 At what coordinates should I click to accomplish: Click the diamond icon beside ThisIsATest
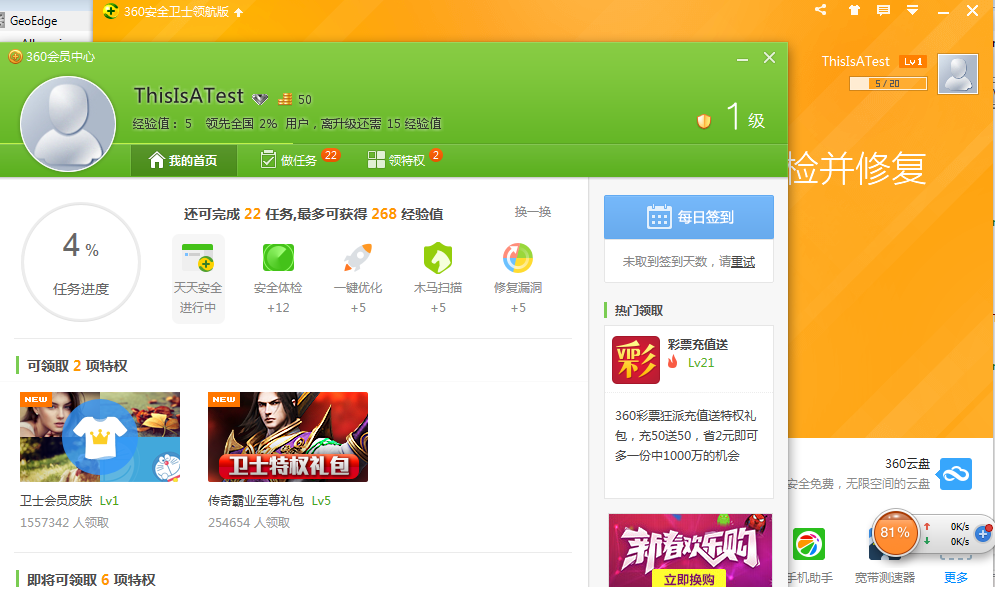260,98
